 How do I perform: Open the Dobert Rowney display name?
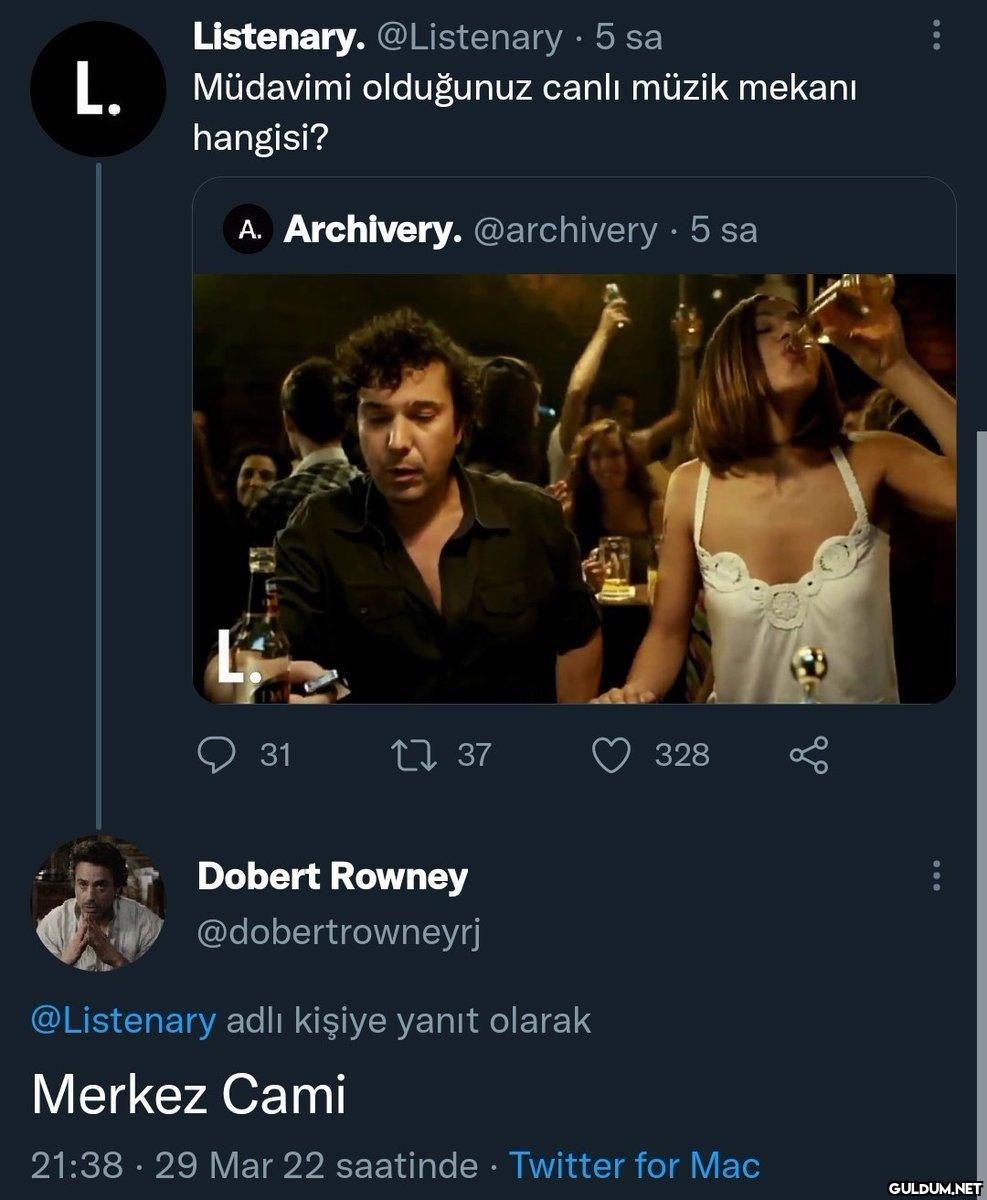coord(332,876)
